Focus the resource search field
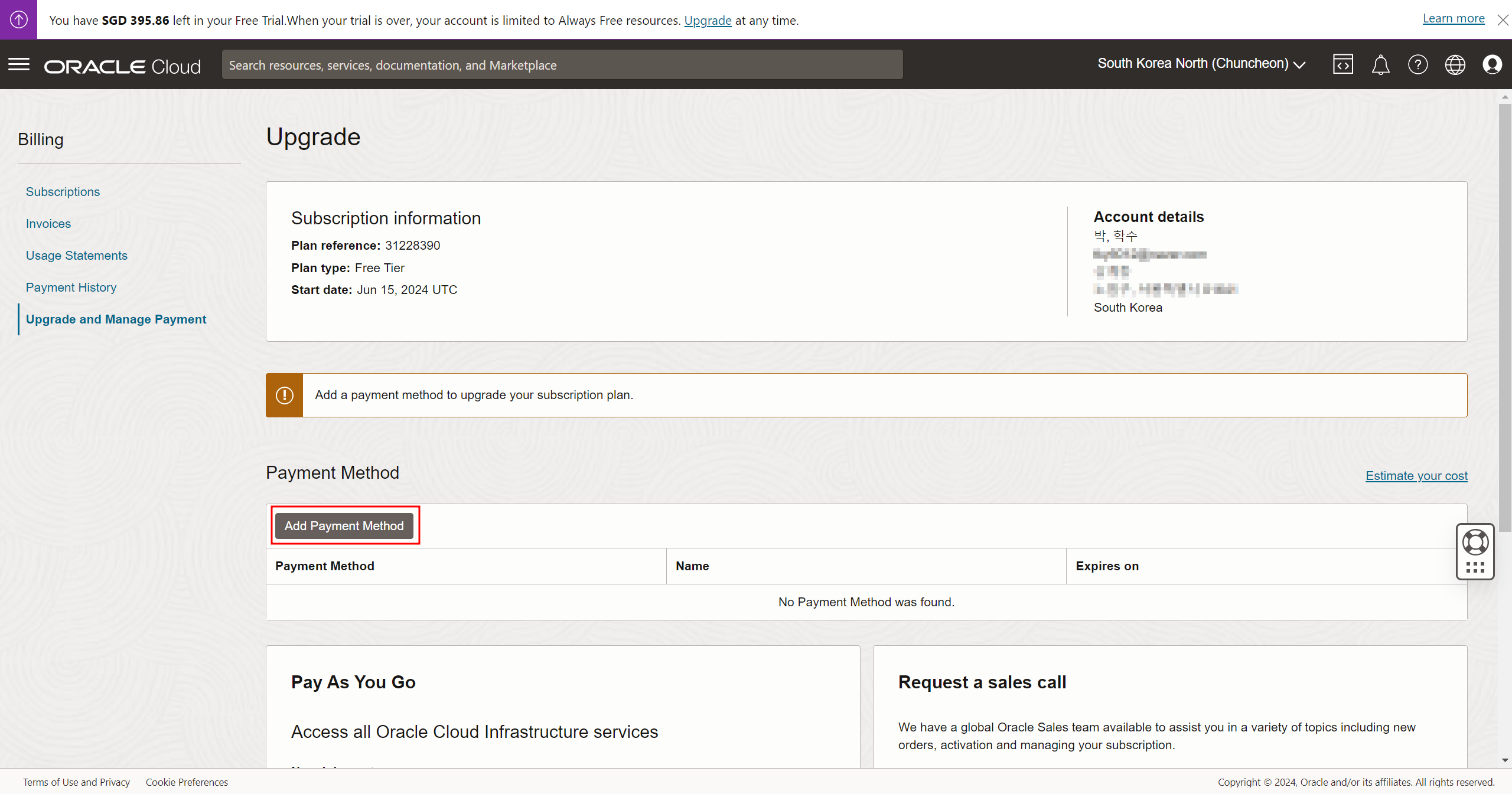Screen dimensions: 1512x794 (x=562, y=65)
